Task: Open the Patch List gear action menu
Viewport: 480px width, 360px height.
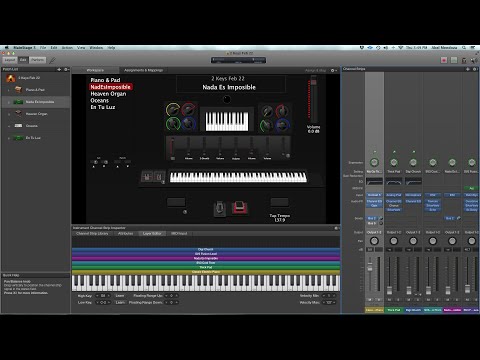Action: coord(66,69)
